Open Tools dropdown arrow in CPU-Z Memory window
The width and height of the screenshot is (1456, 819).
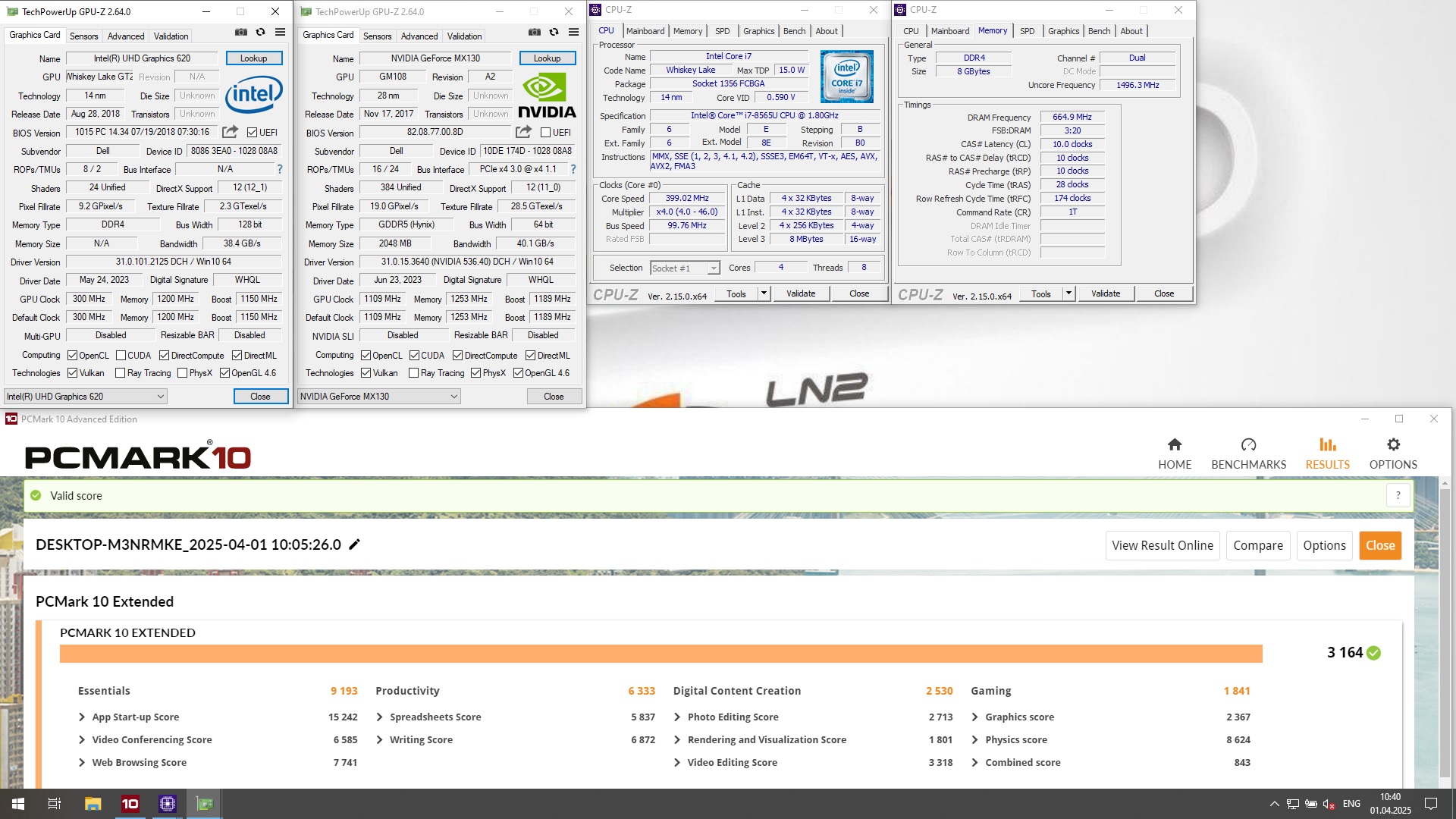1068,293
